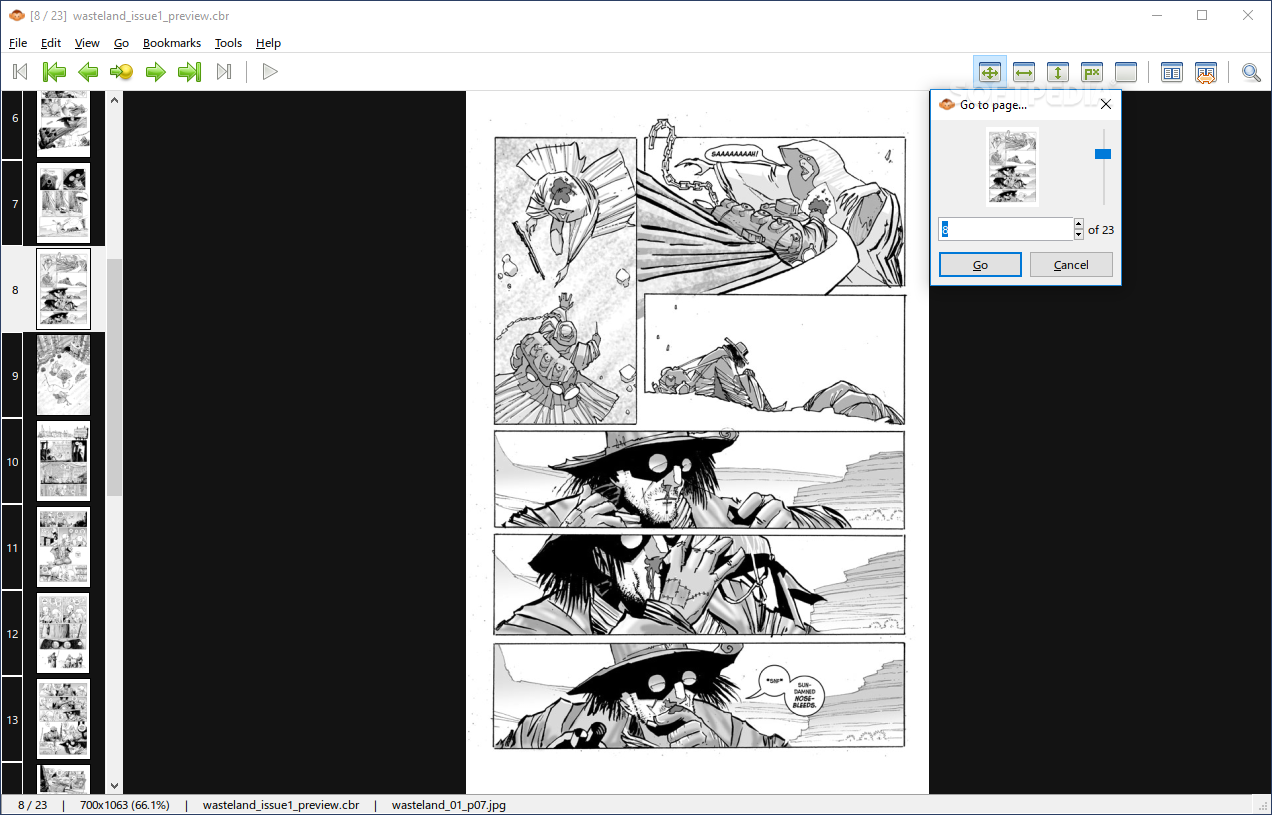Click the page number input field
1272x815 pixels.
click(1005, 229)
